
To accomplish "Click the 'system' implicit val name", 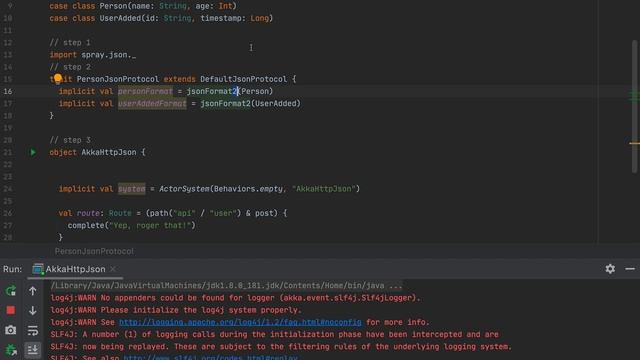I will tap(131, 189).
